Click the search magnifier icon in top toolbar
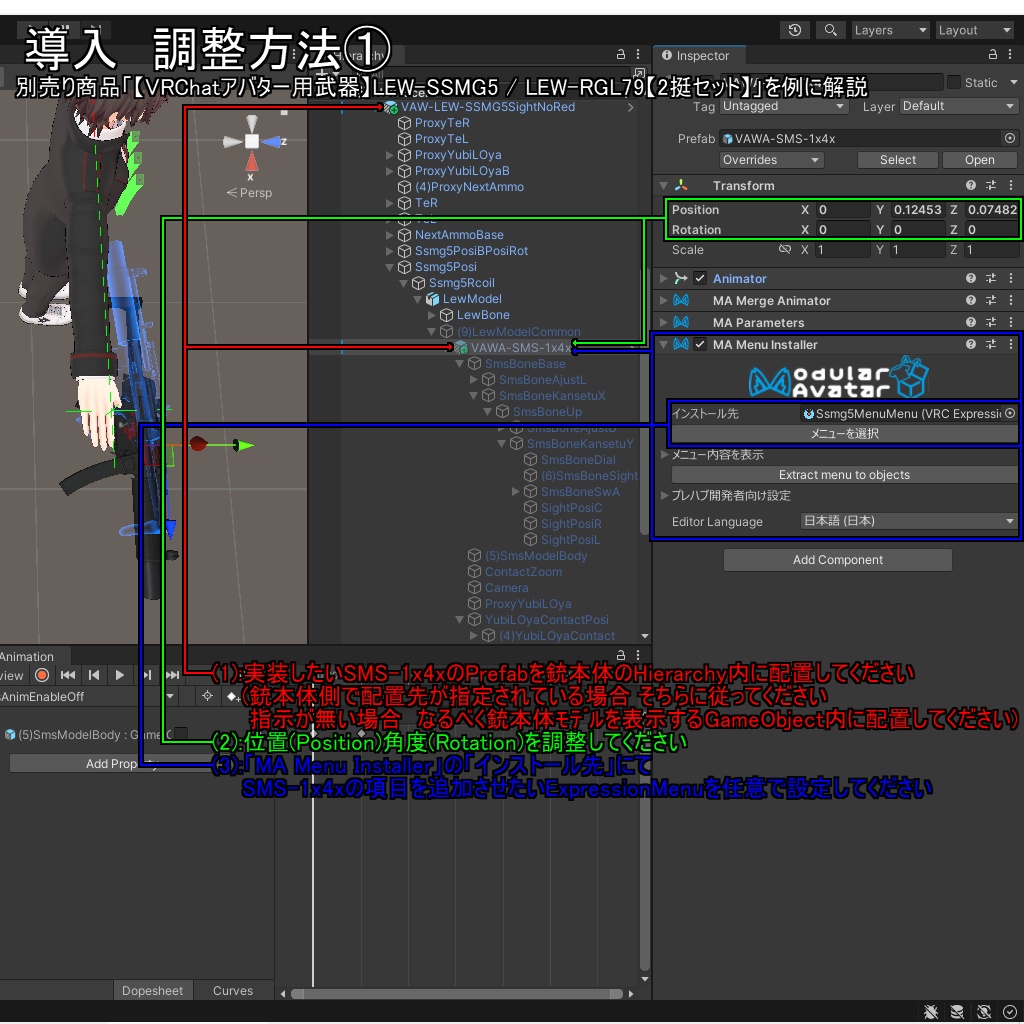This screenshot has height=1024, width=1024. click(830, 30)
